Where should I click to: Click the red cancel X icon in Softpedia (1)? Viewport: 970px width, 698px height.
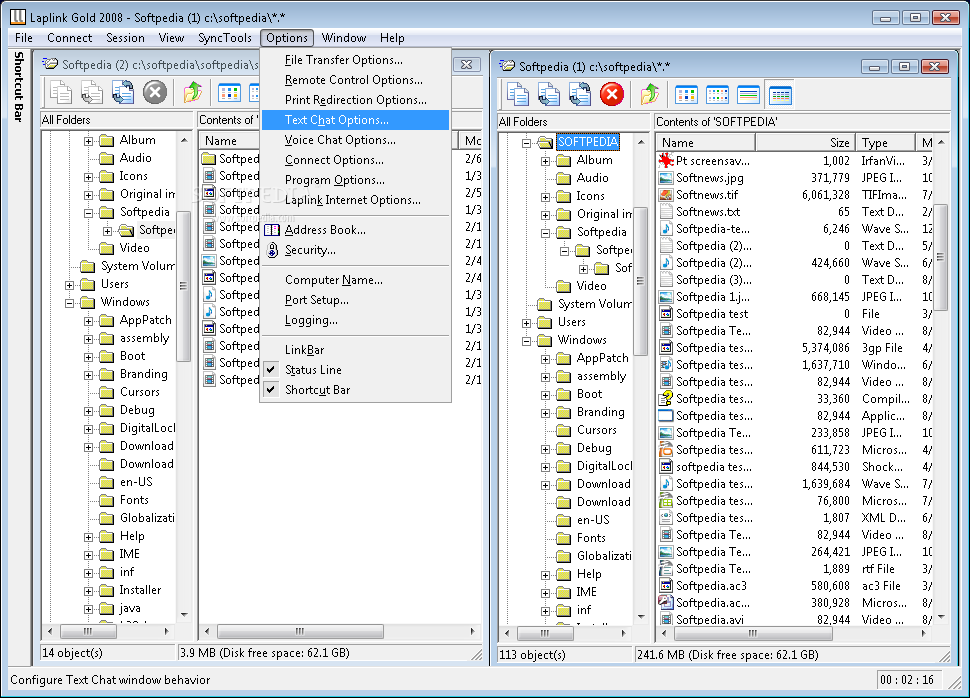click(x=612, y=95)
